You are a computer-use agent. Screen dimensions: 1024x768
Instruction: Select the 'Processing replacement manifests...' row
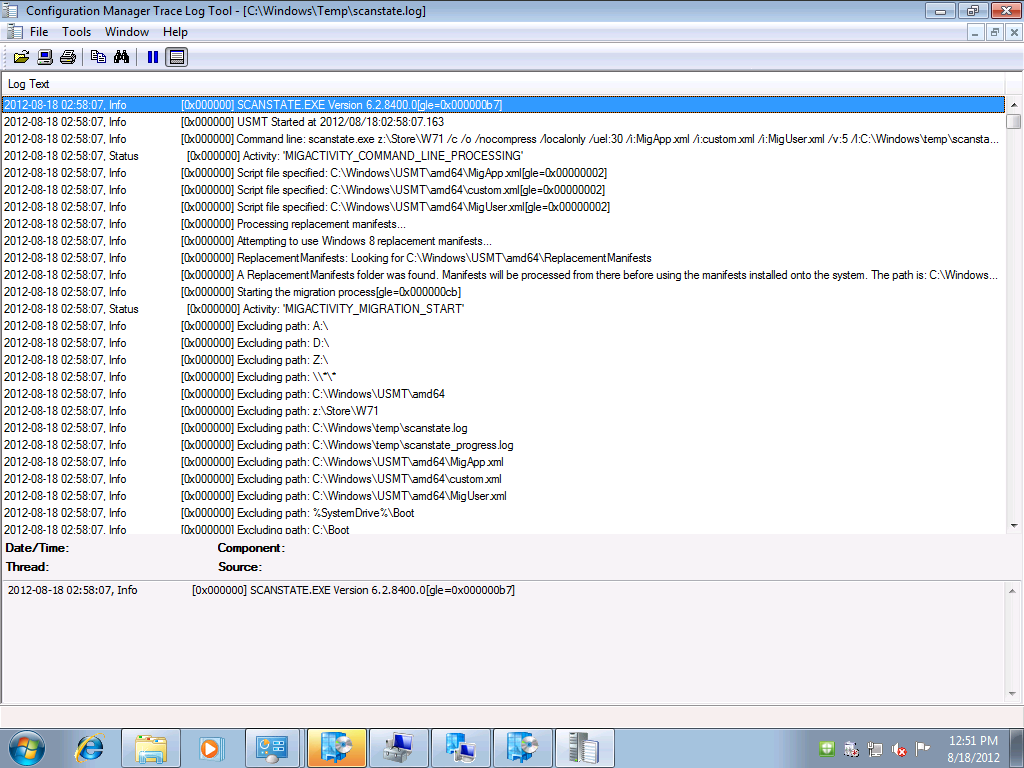503,223
